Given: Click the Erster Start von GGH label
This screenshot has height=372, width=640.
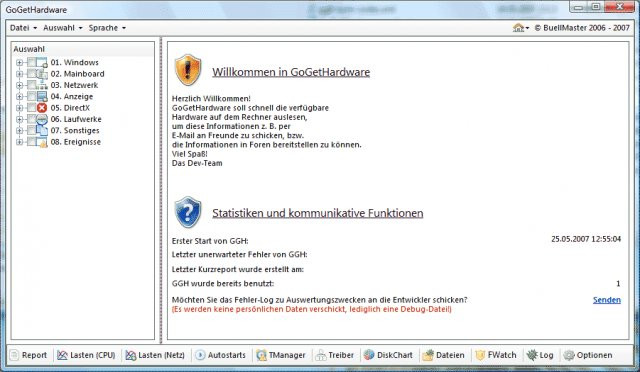Looking at the screenshot, I should coord(210,241).
